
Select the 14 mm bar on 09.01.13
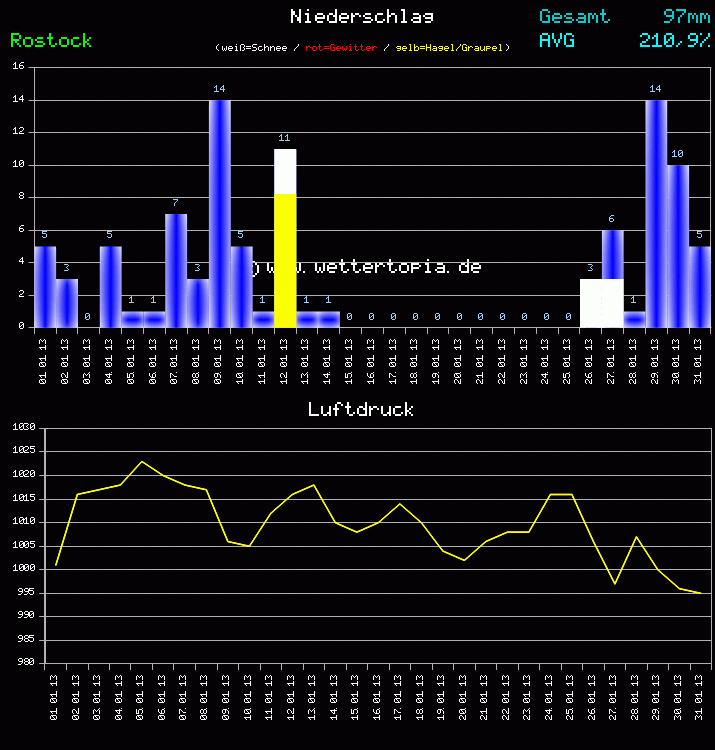coord(220,213)
